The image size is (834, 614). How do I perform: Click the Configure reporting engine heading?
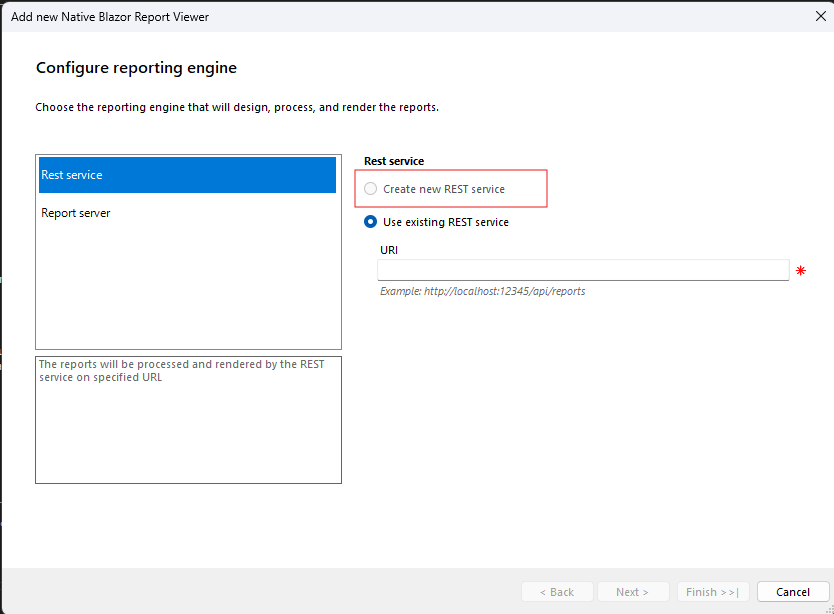(x=136, y=67)
